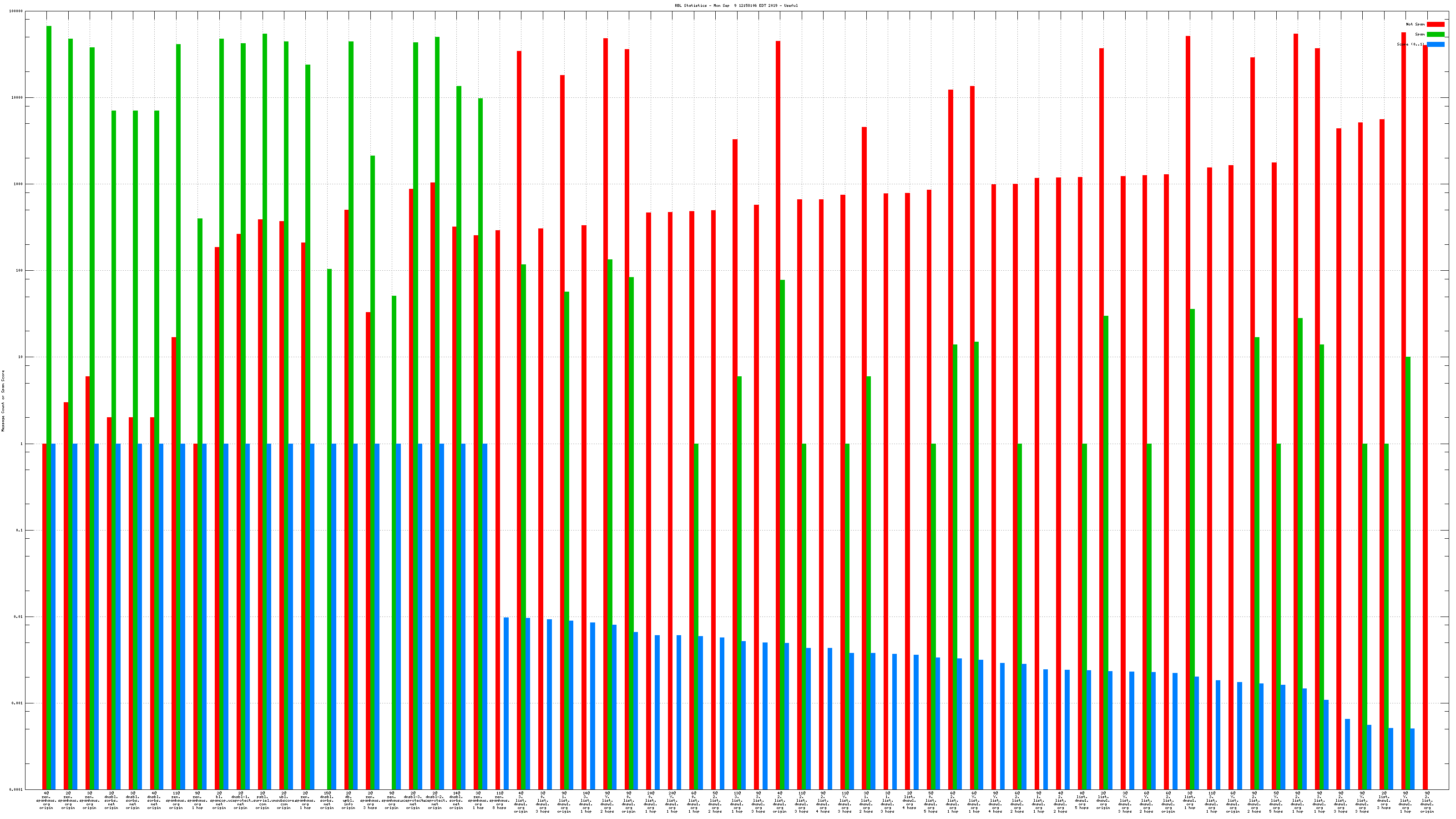Click the 'Not Spam' legend text
Image resolution: width=1456 pixels, height=819 pixels.
[1415, 24]
